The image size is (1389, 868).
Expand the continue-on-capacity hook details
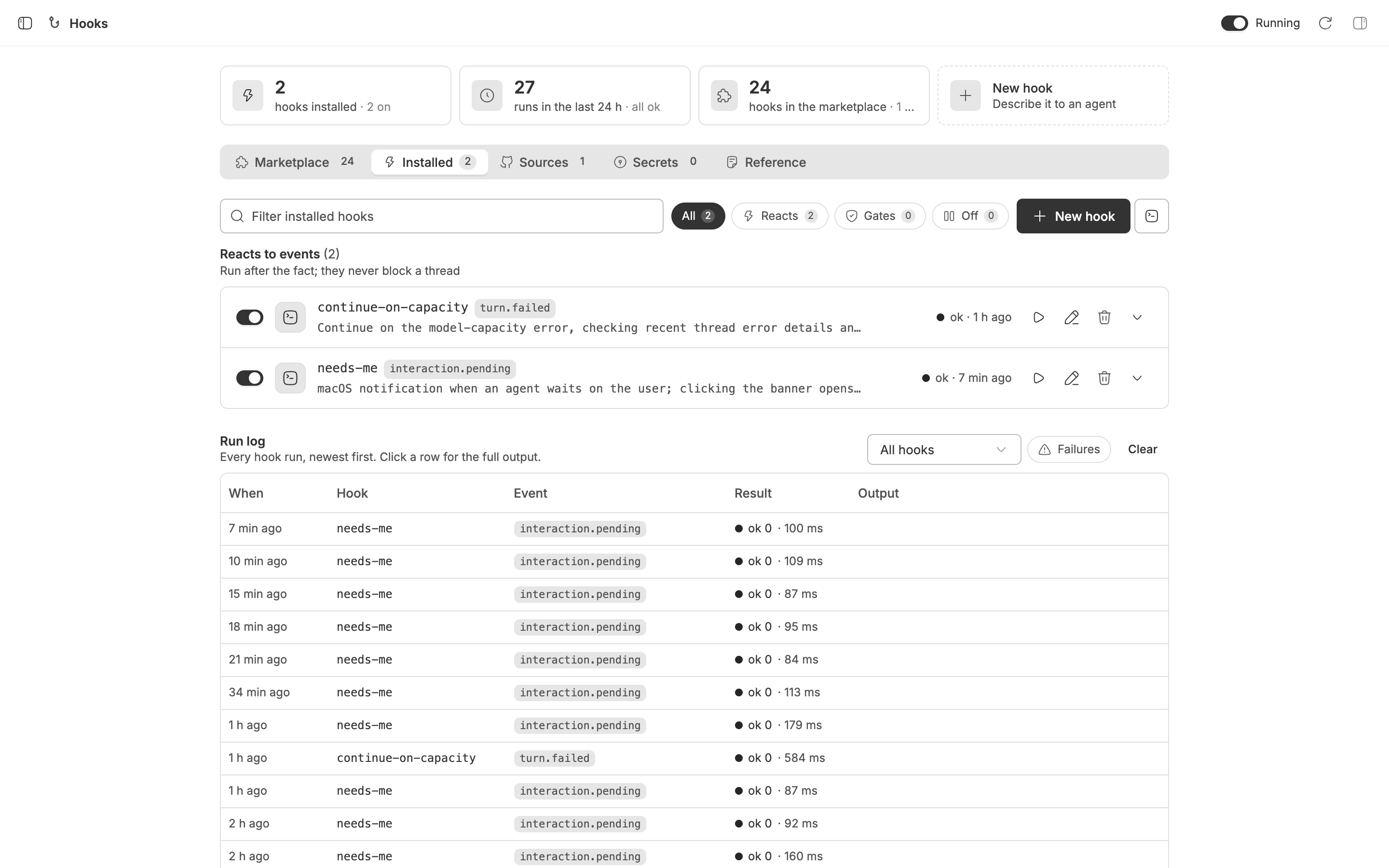tap(1136, 317)
